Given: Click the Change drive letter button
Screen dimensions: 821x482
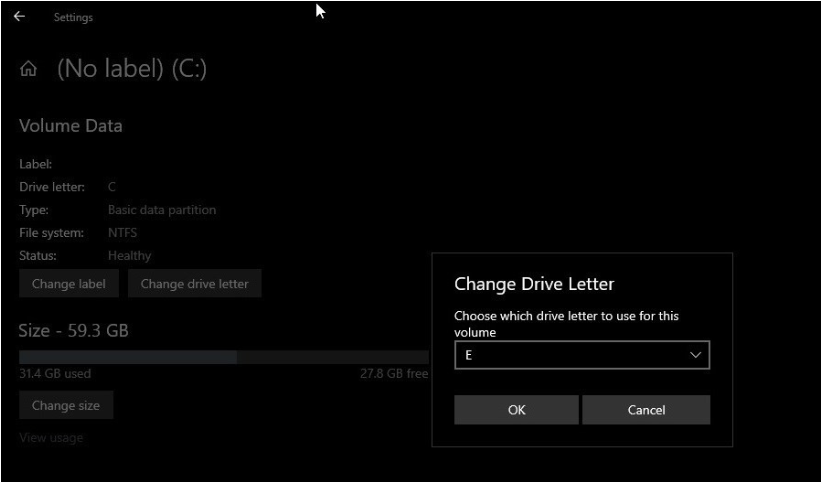Looking at the screenshot, I should tap(194, 284).
